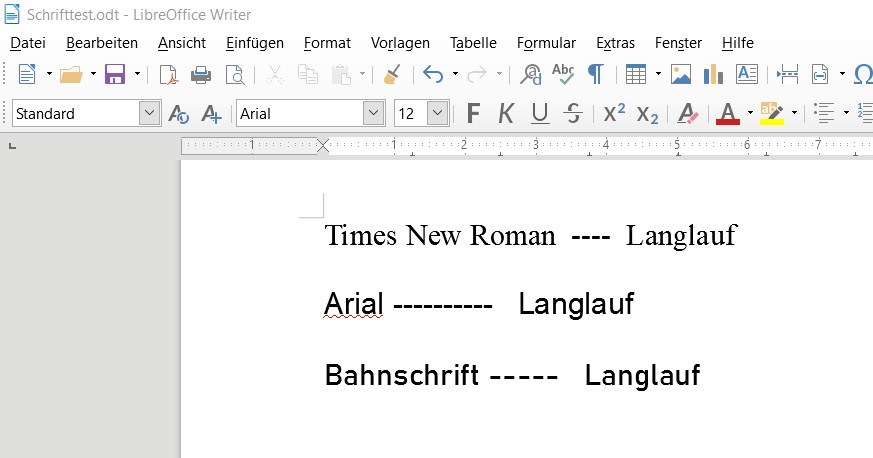Toggle formatting marks pilcrow icon
The width and height of the screenshot is (873, 458).
596,74
